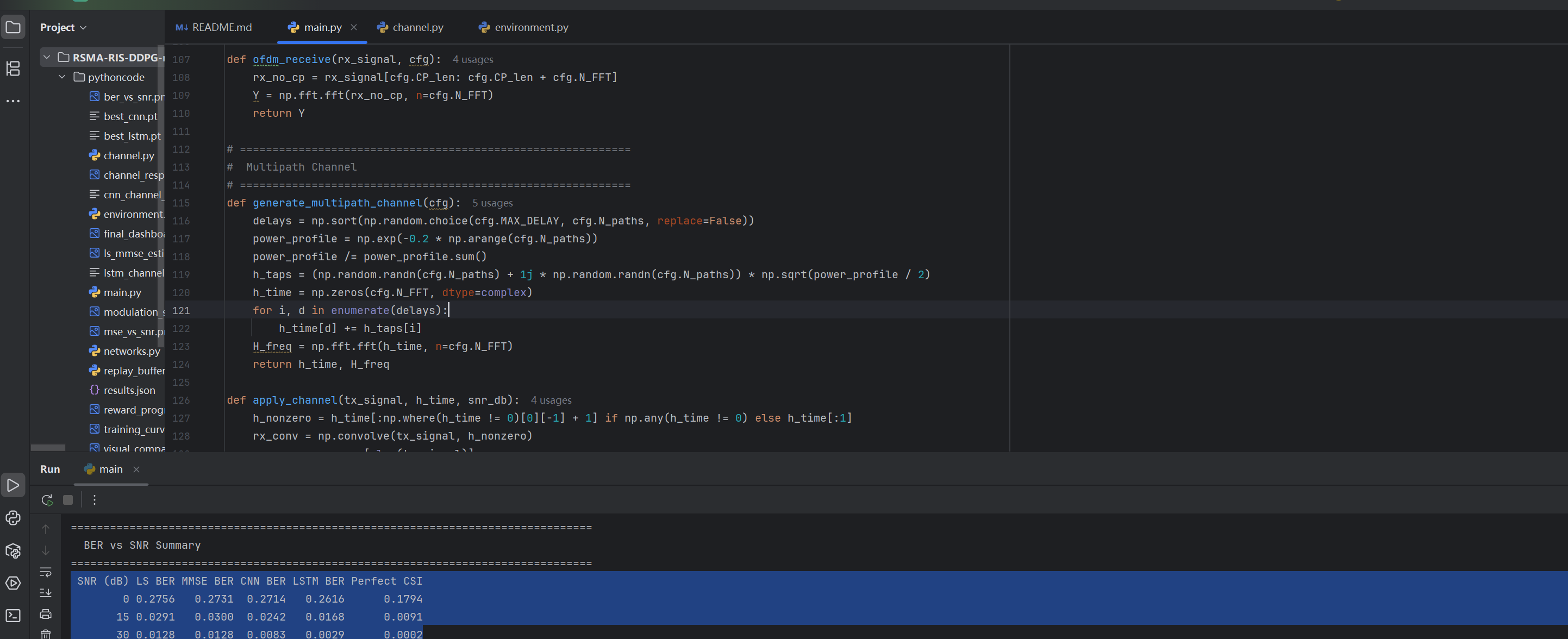Open channel_resp image in project tree
Image resolution: width=1568 pixels, height=639 pixels.
(127, 174)
